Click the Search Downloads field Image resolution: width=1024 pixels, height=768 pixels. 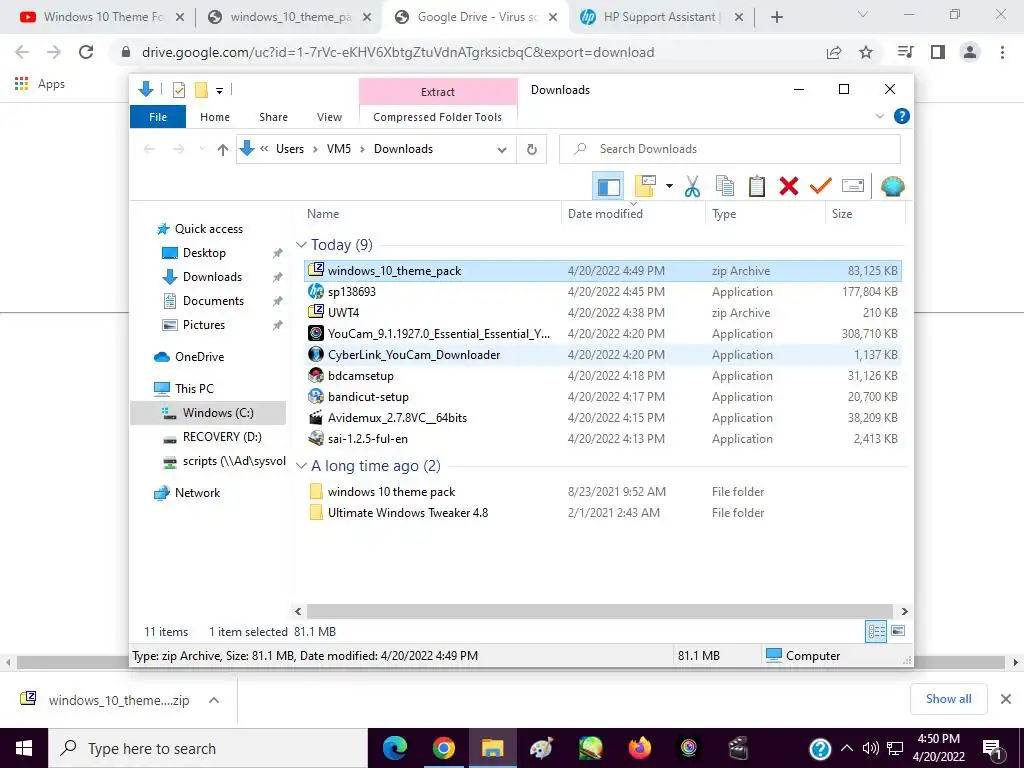[x=729, y=149]
